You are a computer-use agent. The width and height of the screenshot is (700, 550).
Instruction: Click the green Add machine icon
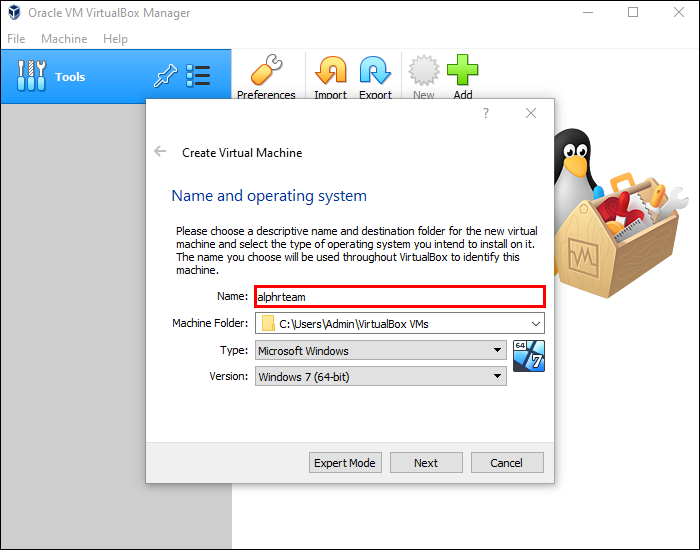pyautogui.click(x=462, y=71)
